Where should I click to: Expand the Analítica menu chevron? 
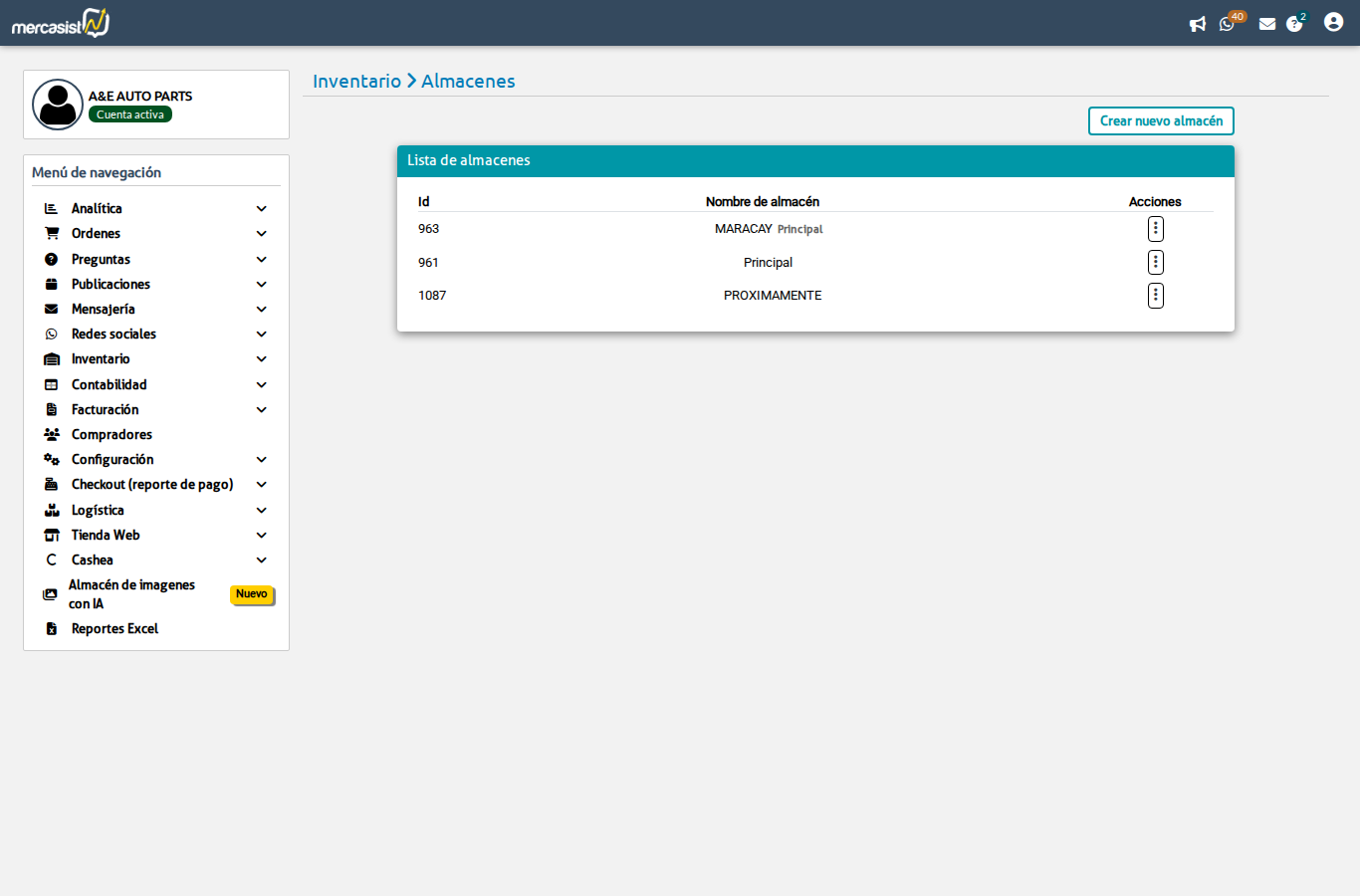(x=261, y=209)
